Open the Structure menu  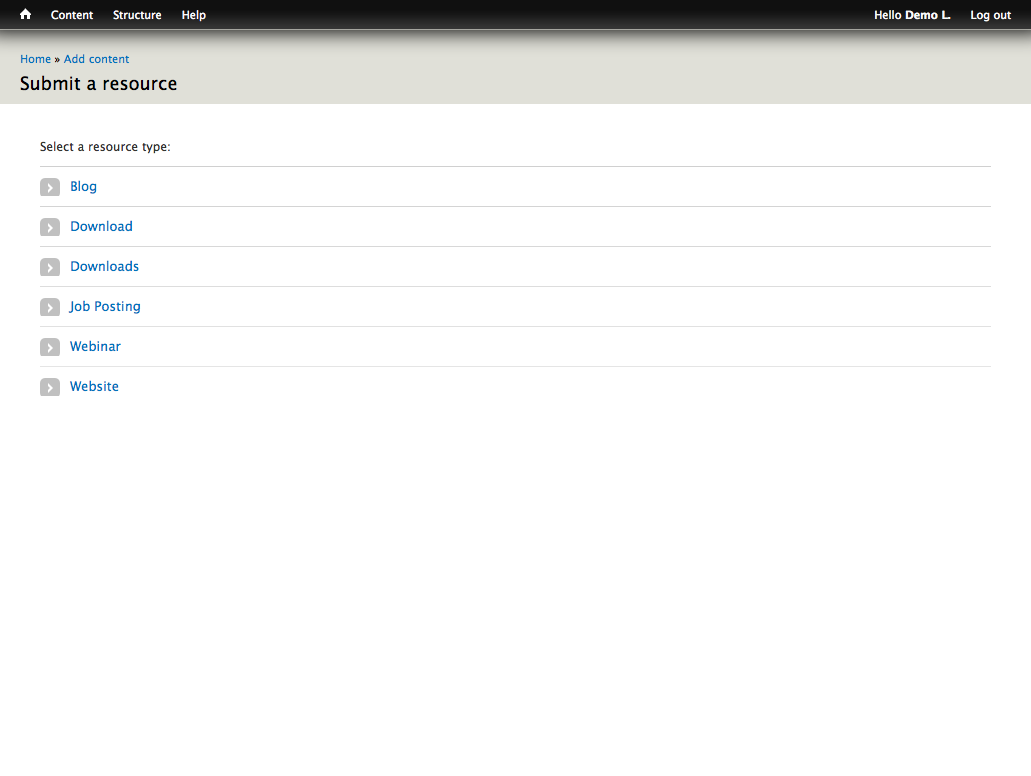(137, 15)
